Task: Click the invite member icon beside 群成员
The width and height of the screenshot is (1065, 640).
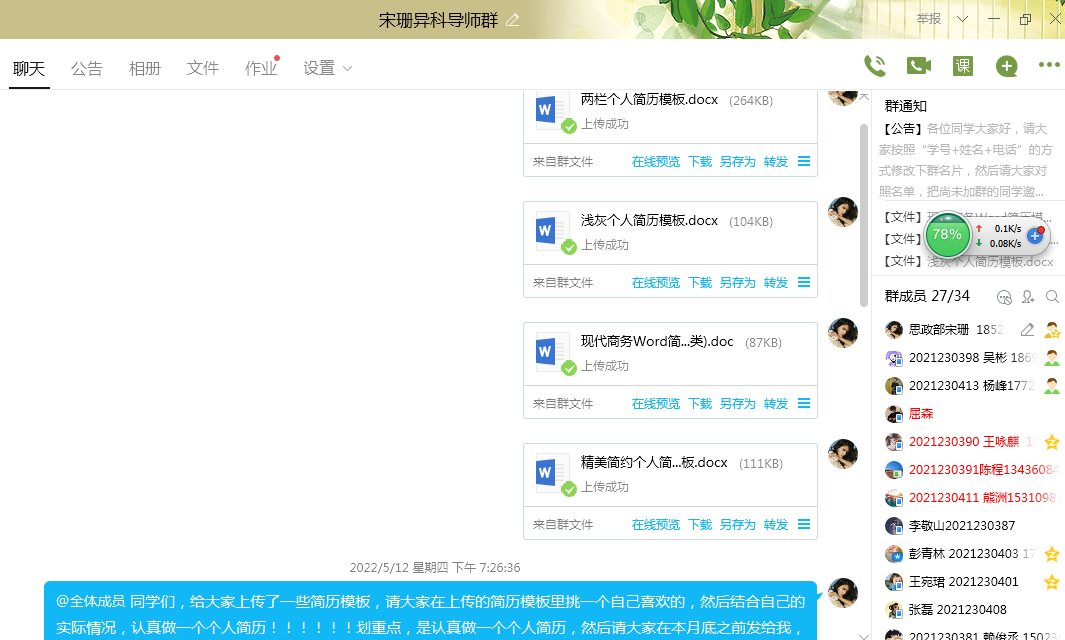Action: [1028, 297]
